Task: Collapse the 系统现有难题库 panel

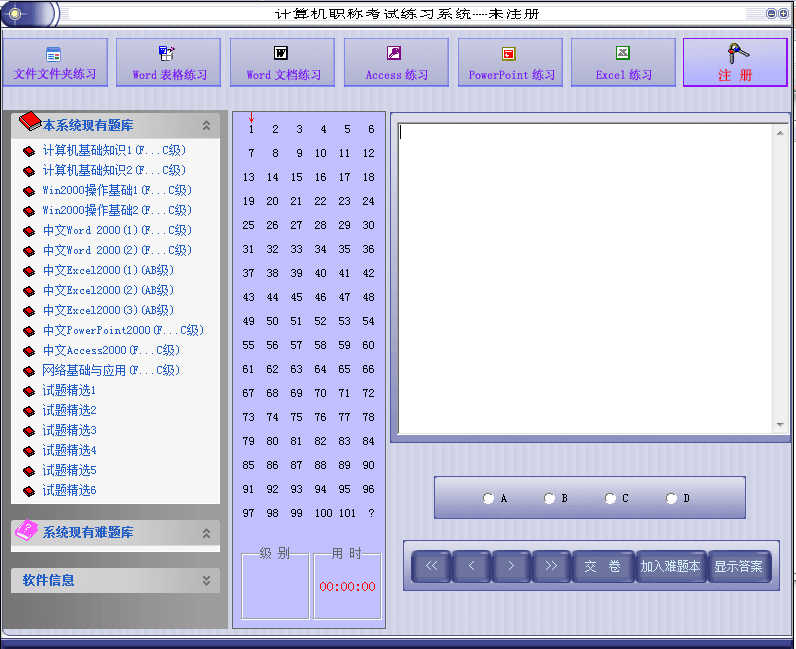Action: [x=206, y=533]
